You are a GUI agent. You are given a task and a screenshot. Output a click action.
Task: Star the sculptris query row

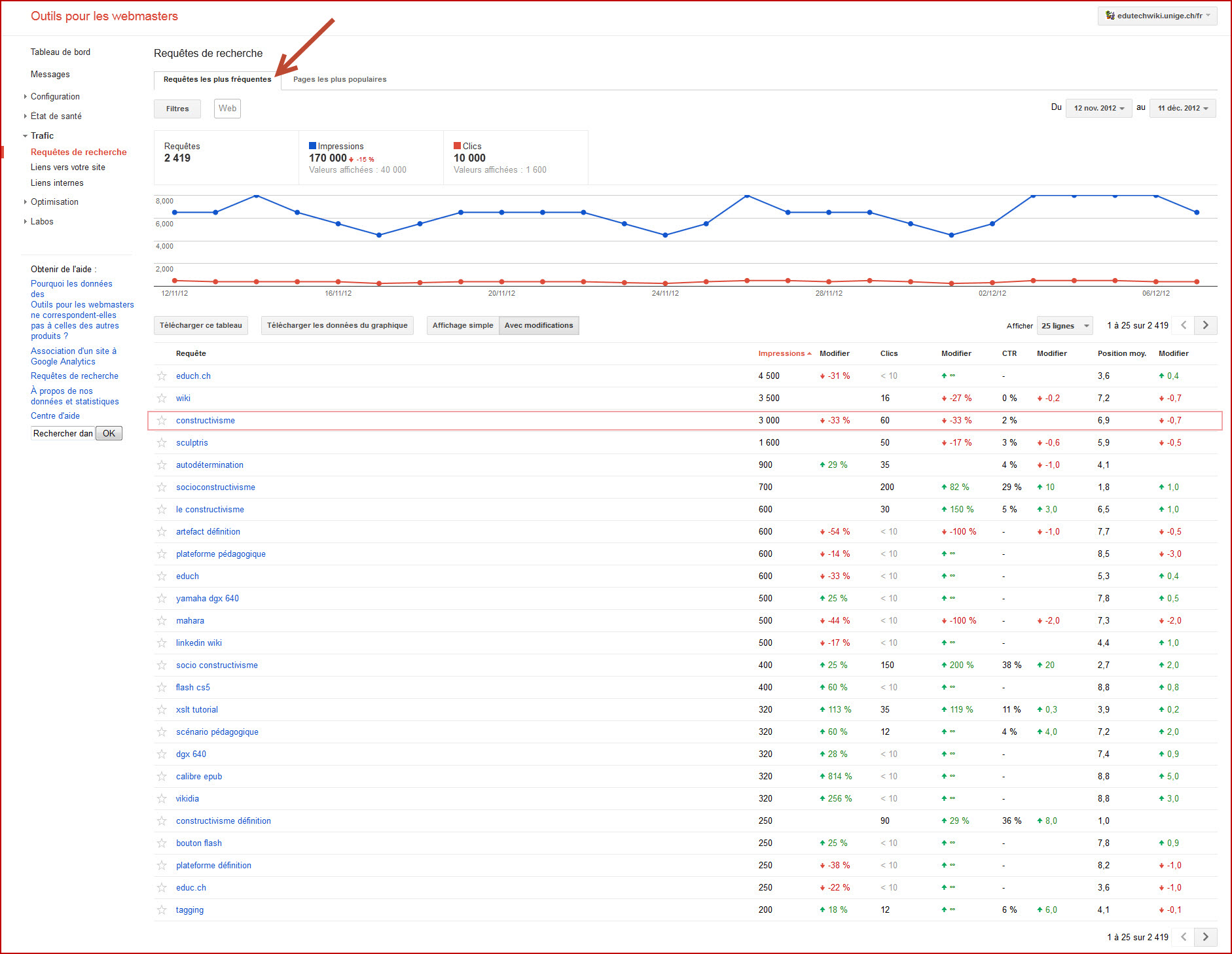(x=162, y=442)
